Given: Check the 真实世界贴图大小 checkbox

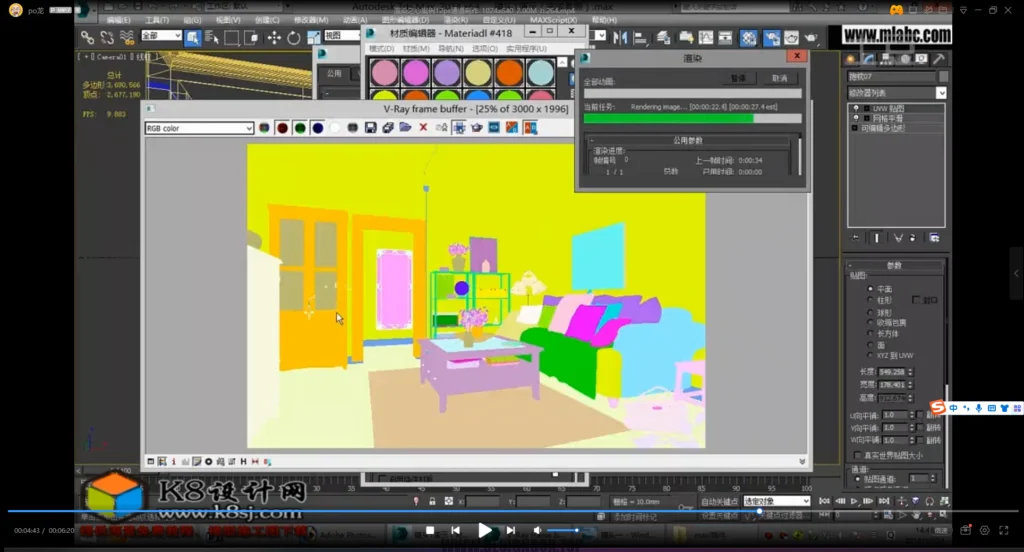Looking at the screenshot, I should coord(856,456).
